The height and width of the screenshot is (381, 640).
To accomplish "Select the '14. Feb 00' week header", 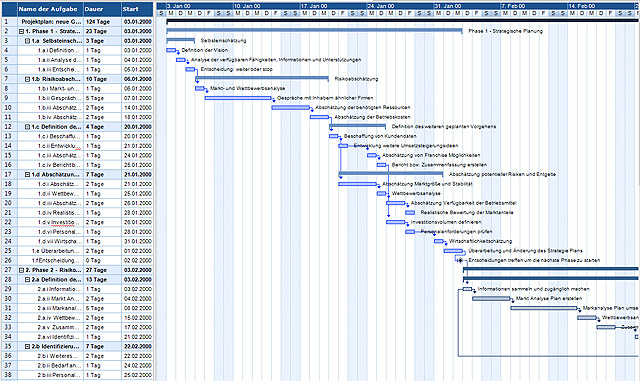I will coord(601,6).
